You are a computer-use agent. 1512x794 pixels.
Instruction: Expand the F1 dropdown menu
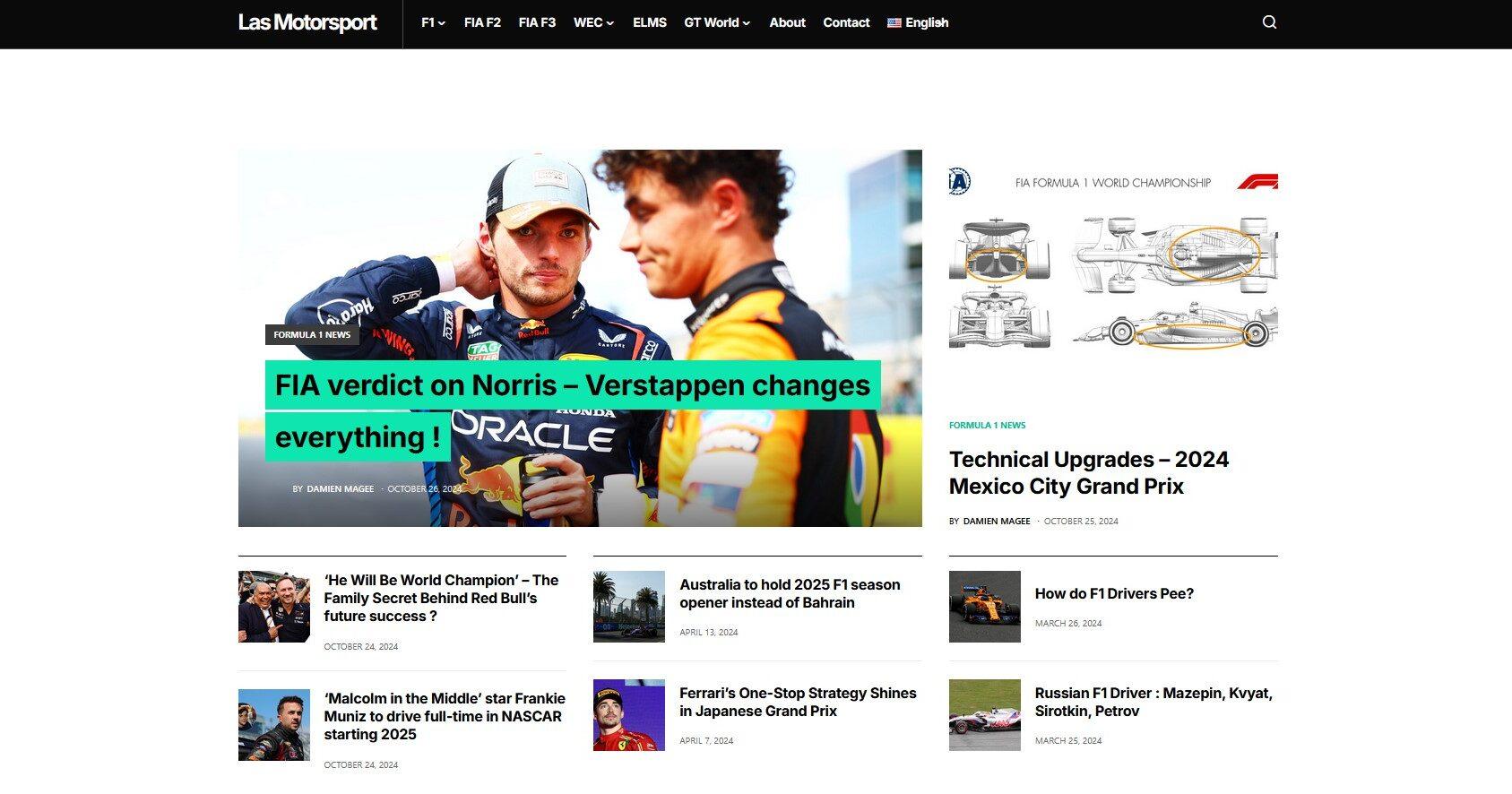(433, 23)
